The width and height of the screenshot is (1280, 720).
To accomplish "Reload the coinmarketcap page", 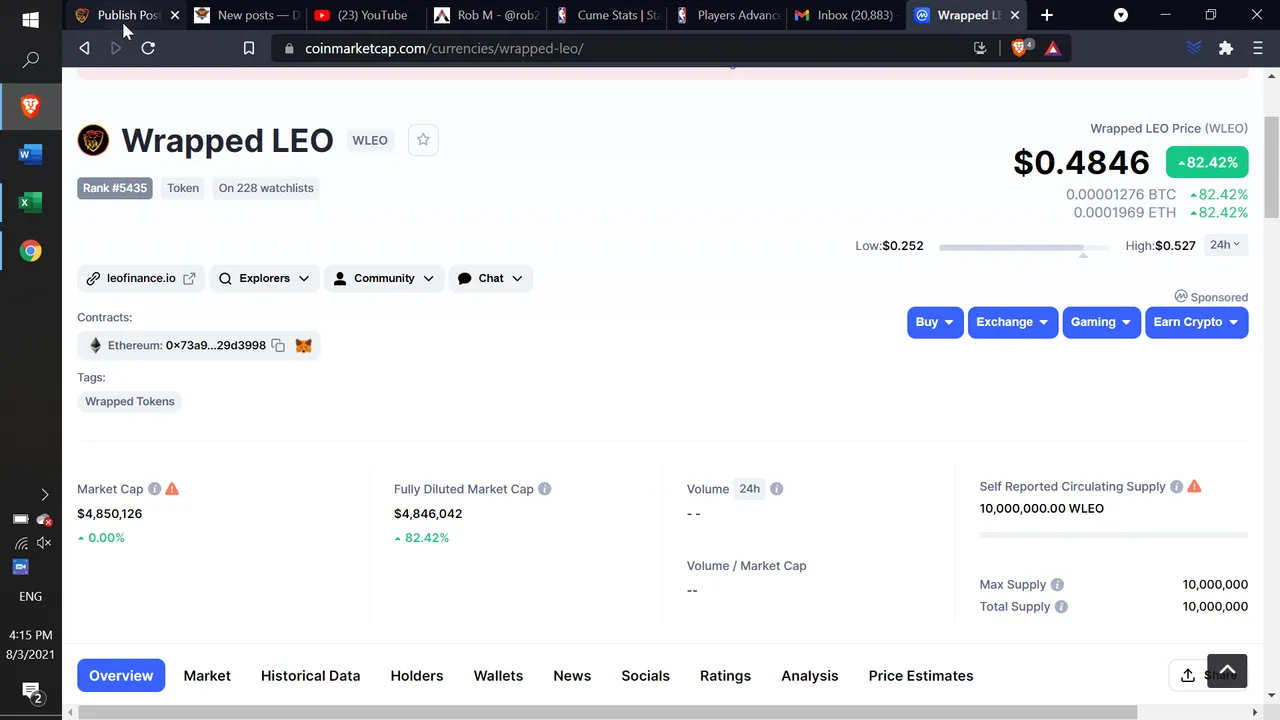I will pos(148,48).
